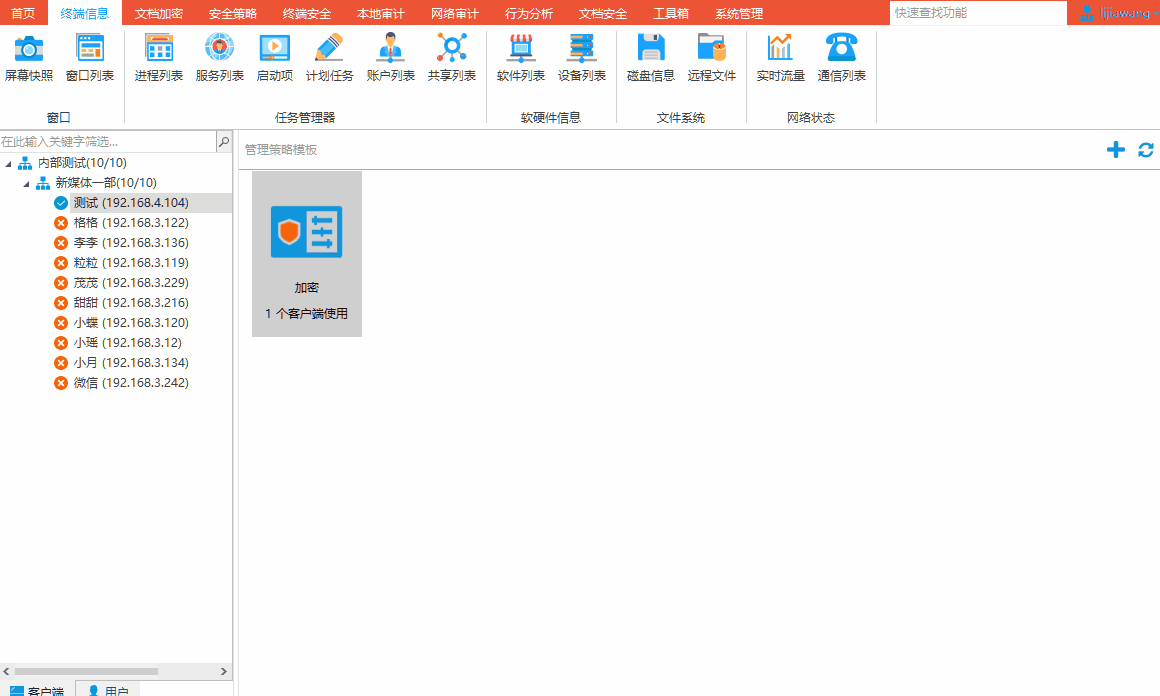Open the 进程列表 process list
Screen dimensions: 1160x696
(x=159, y=48)
